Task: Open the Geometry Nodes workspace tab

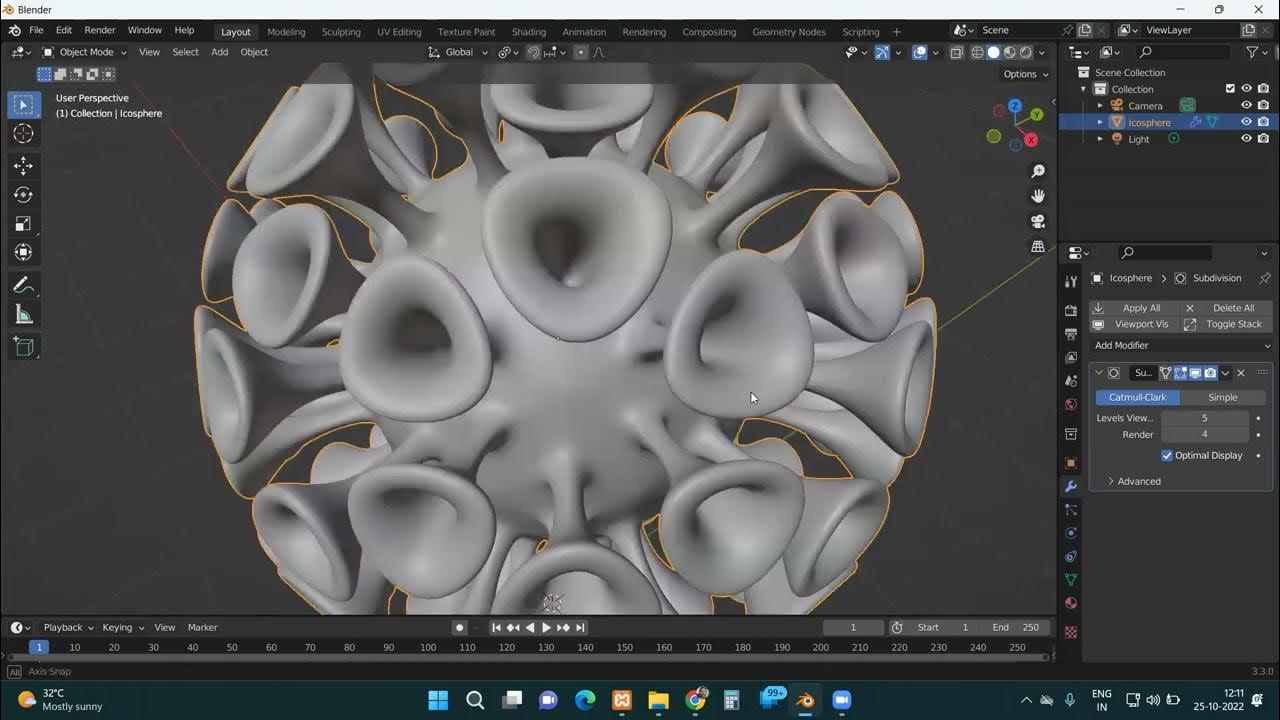Action: (x=789, y=31)
